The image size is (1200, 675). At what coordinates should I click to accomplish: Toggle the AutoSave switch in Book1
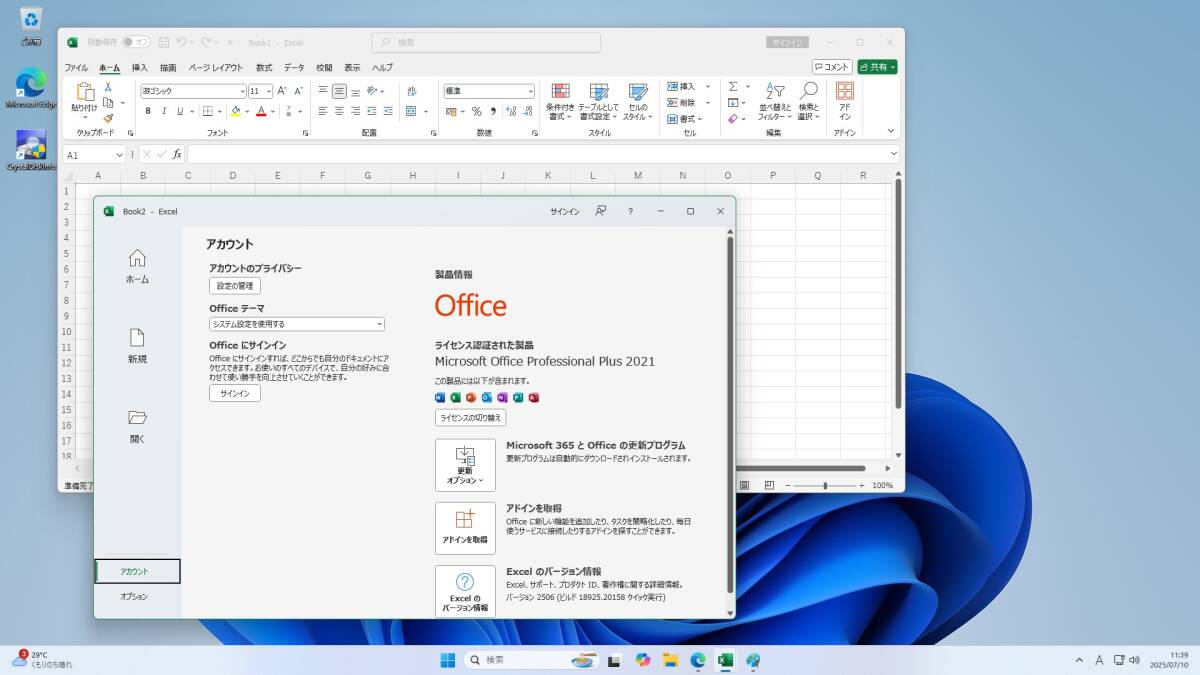pos(136,42)
